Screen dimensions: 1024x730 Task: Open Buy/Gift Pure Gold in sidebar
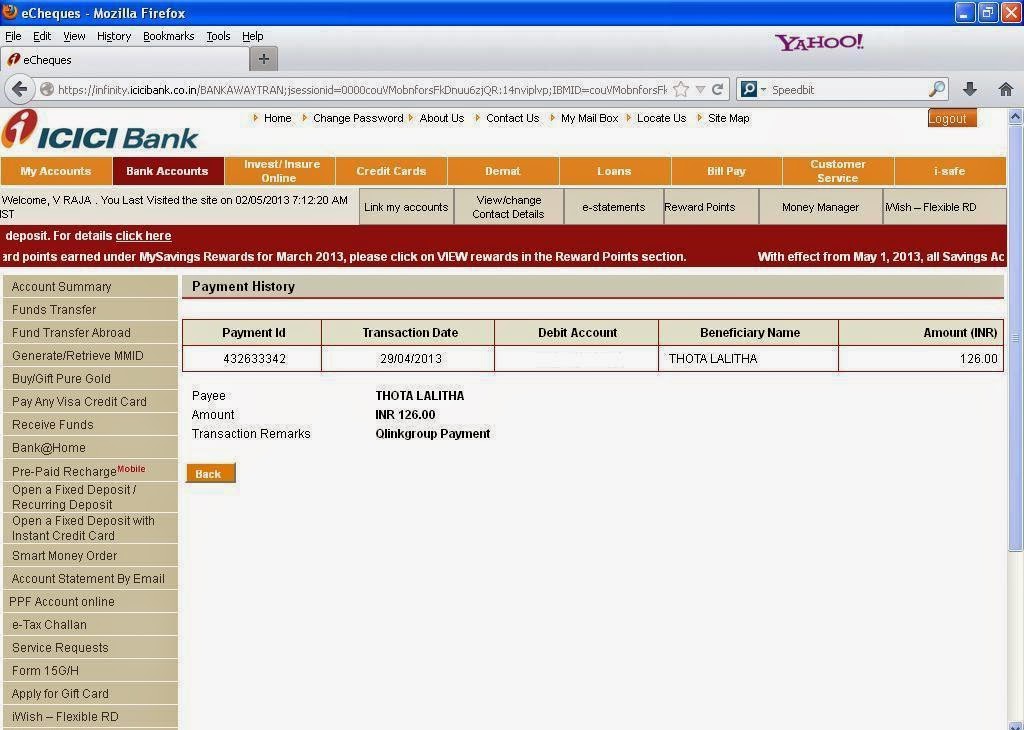(x=90, y=379)
